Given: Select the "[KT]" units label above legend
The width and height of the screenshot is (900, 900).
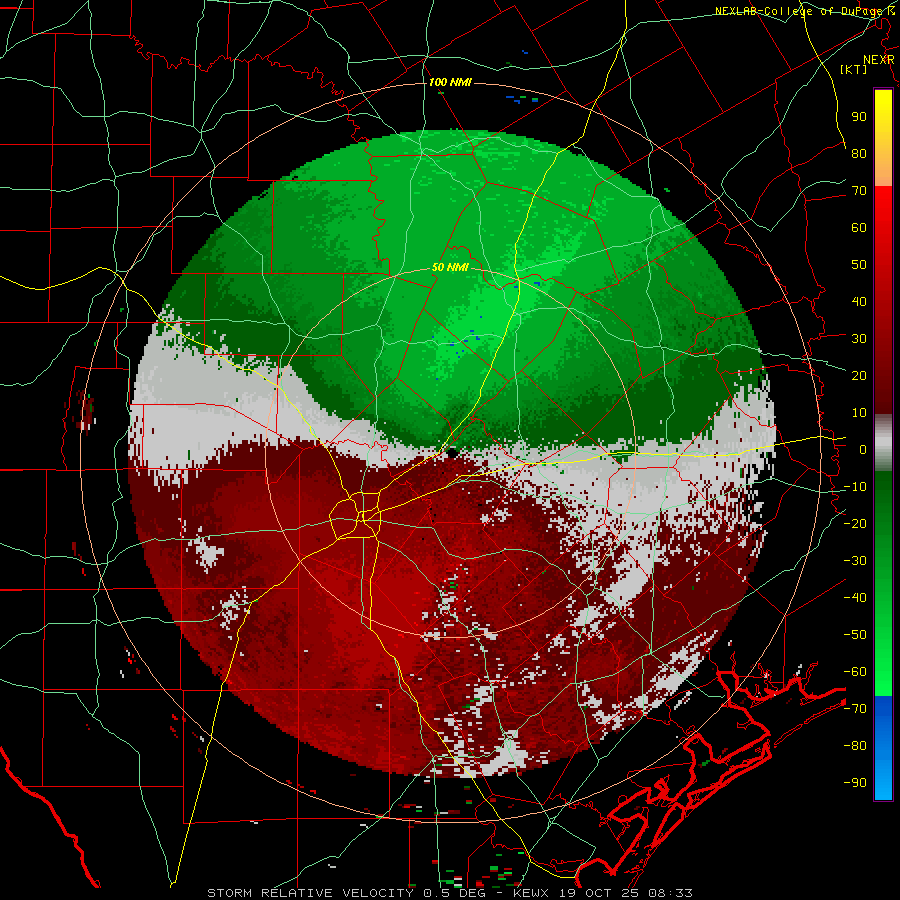Looking at the screenshot, I should coord(853,69).
